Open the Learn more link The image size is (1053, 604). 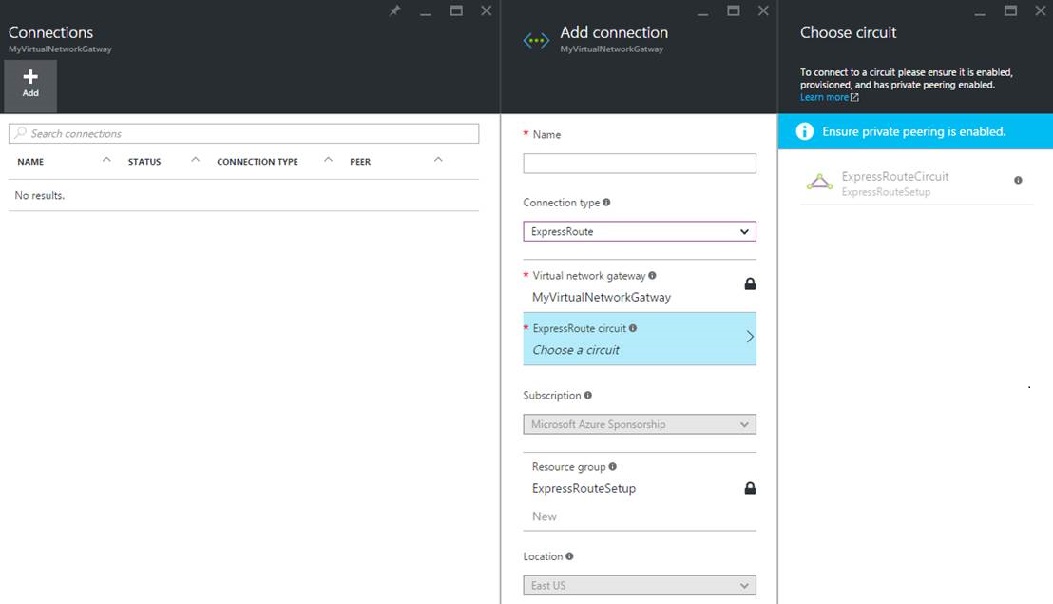pyautogui.click(x=824, y=97)
